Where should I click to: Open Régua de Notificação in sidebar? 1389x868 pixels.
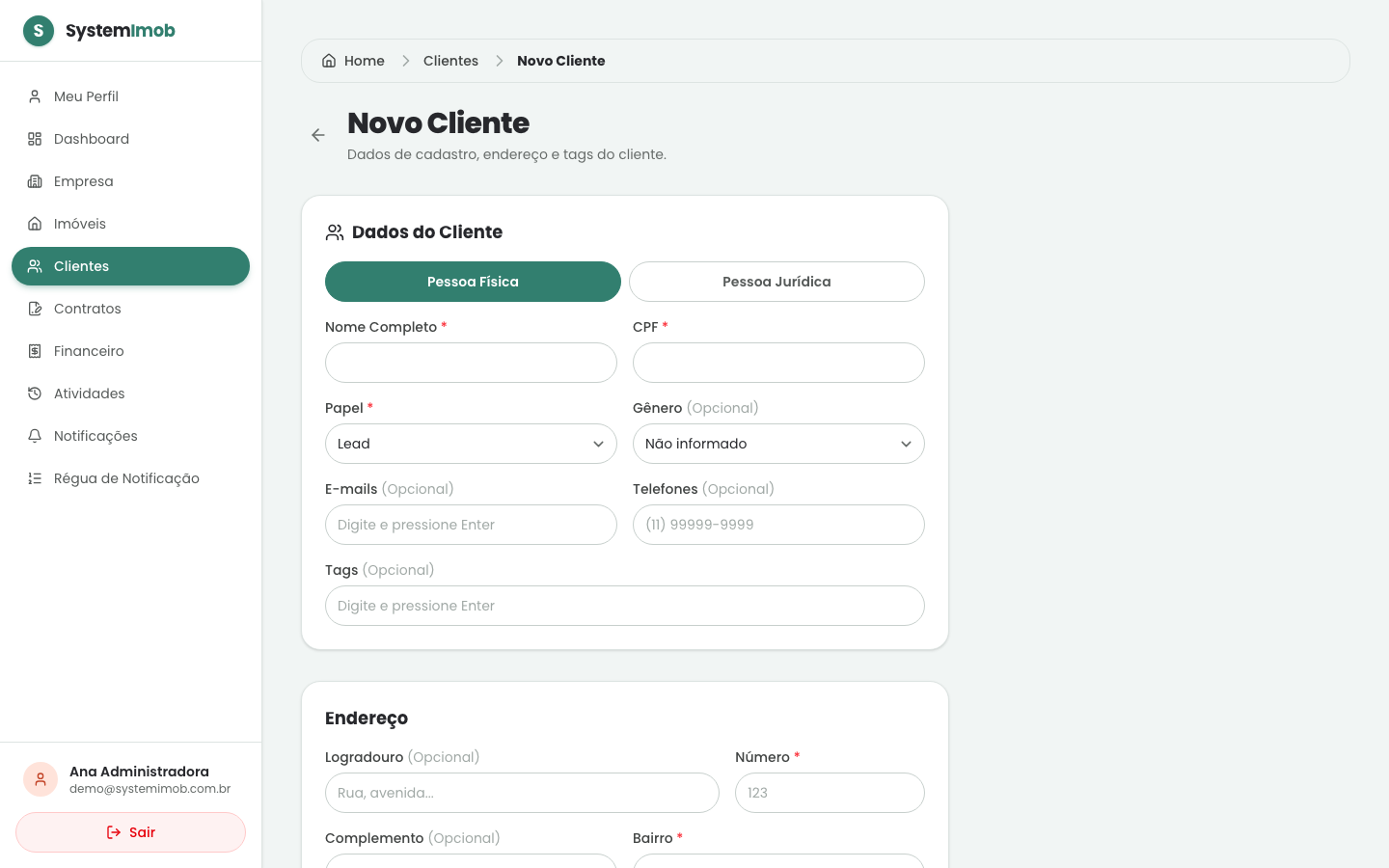130,478
